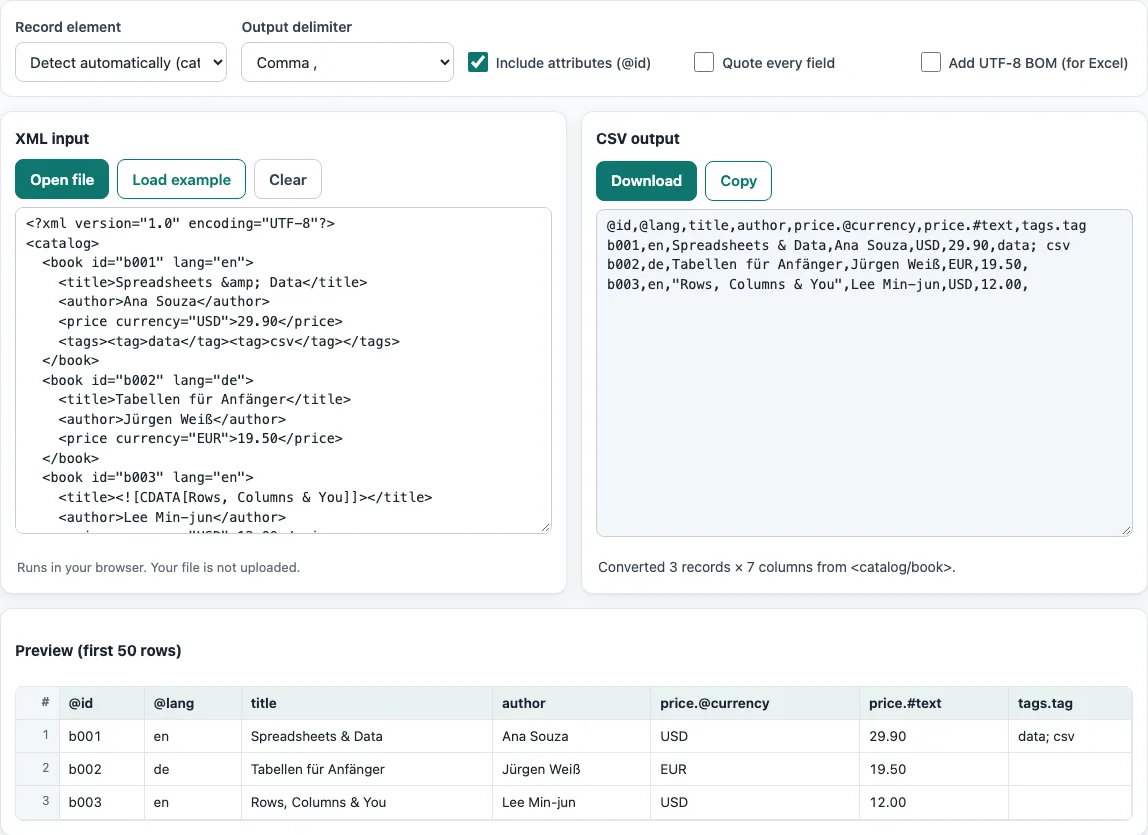Download the CSV output

point(646,181)
